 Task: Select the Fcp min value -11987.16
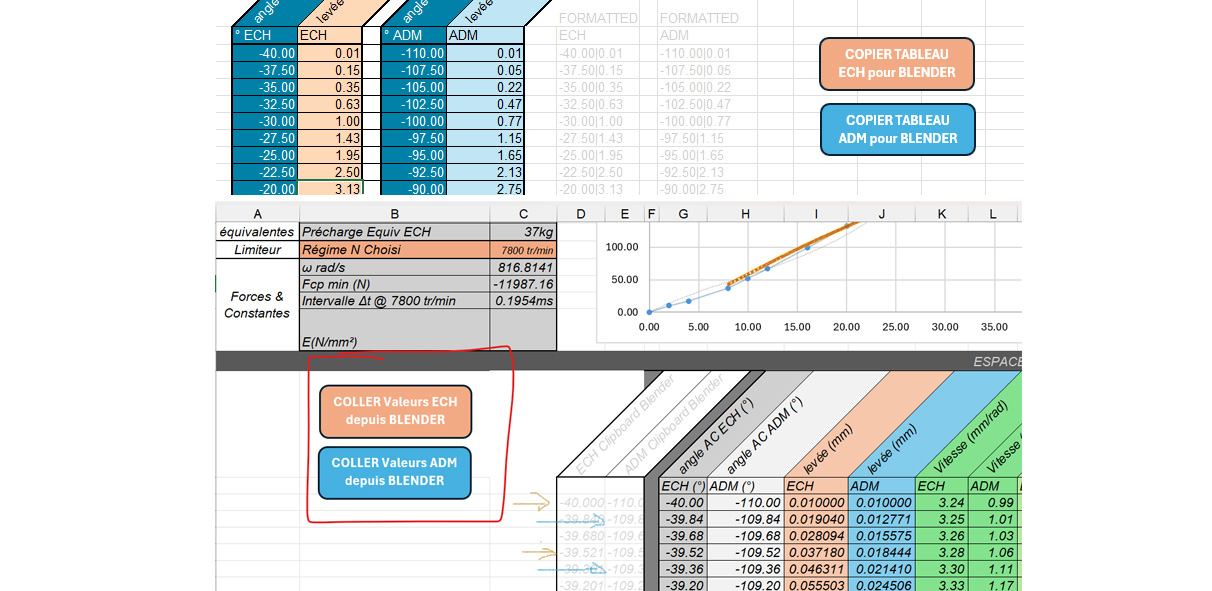[x=522, y=284]
